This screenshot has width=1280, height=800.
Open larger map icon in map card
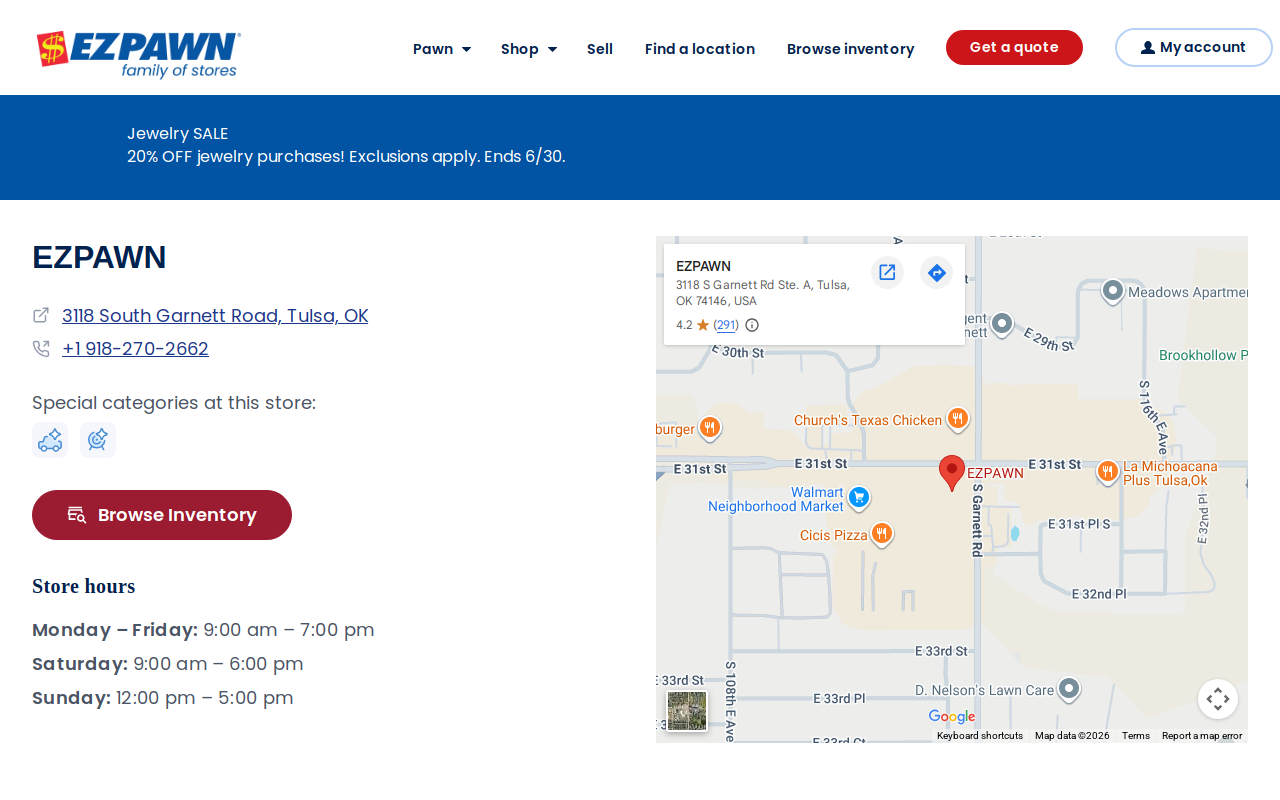[x=887, y=272]
